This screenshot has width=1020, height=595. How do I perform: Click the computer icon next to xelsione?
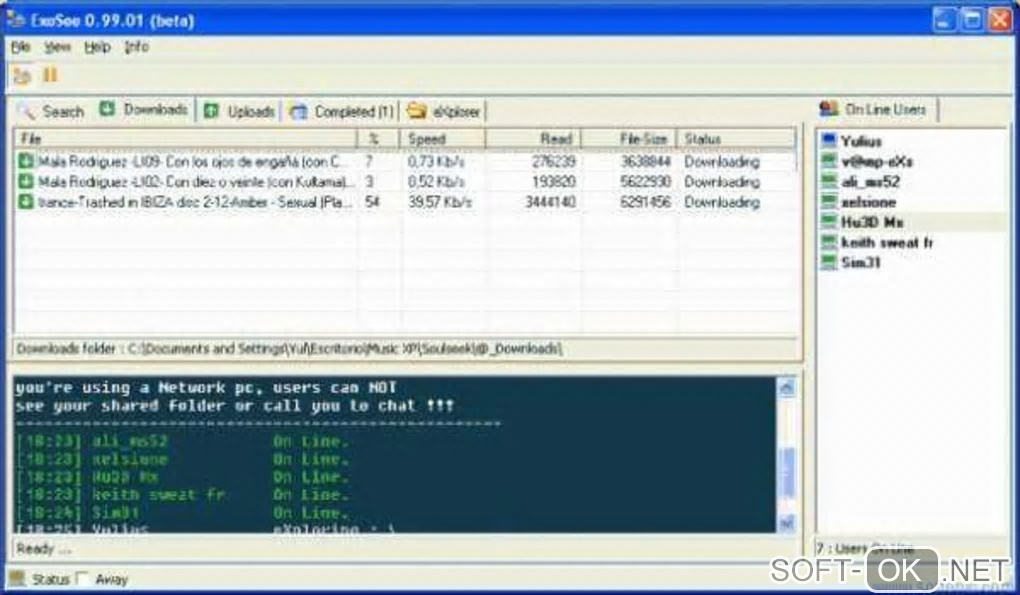point(829,201)
